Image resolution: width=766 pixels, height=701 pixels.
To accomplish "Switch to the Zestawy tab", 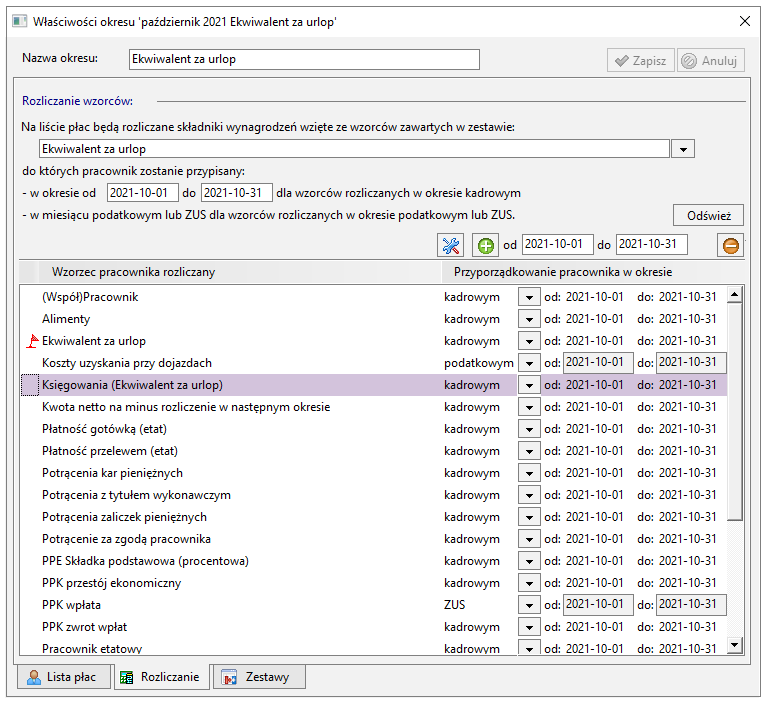I will (x=258, y=677).
